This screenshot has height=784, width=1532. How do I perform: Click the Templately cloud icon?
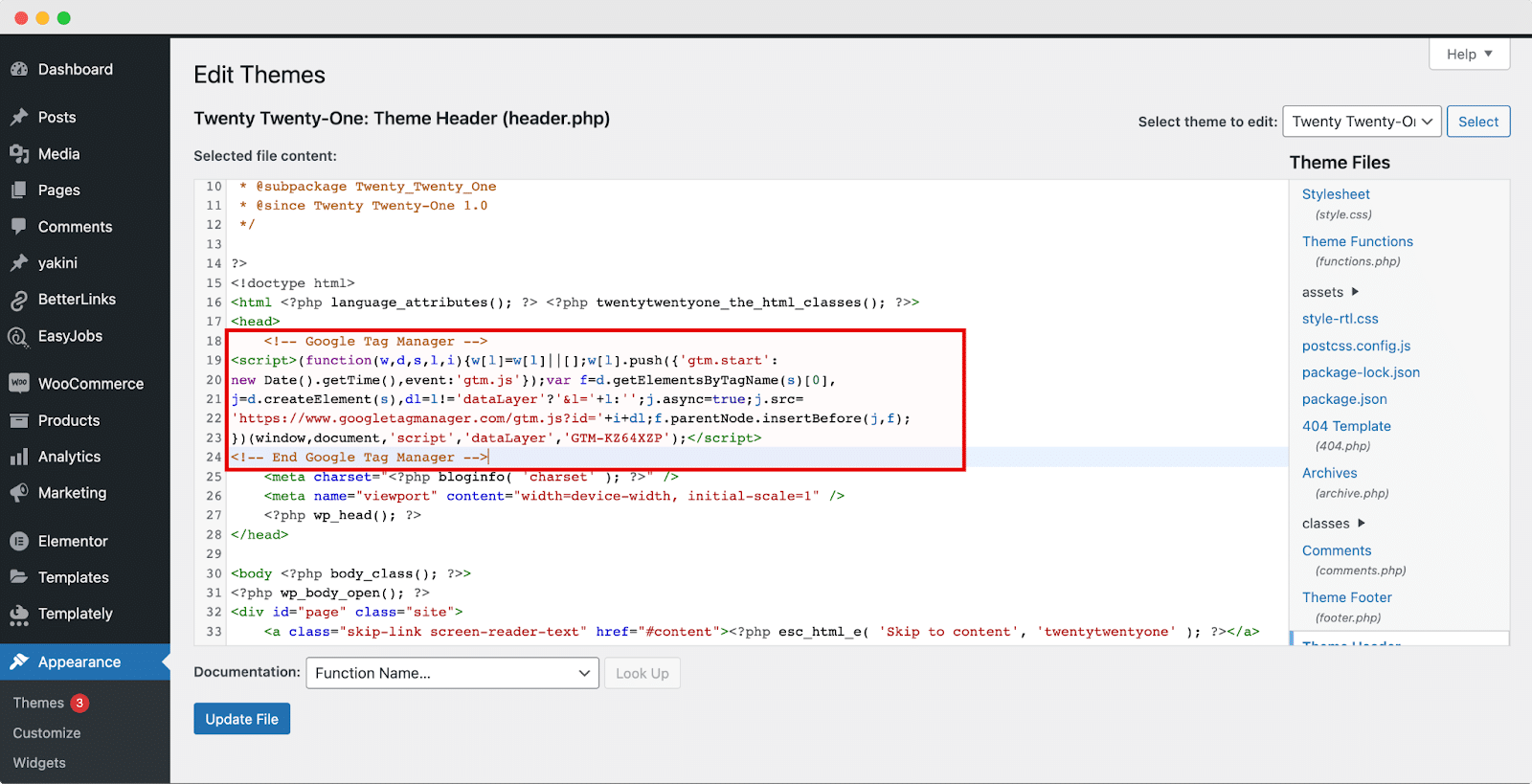tap(19, 615)
